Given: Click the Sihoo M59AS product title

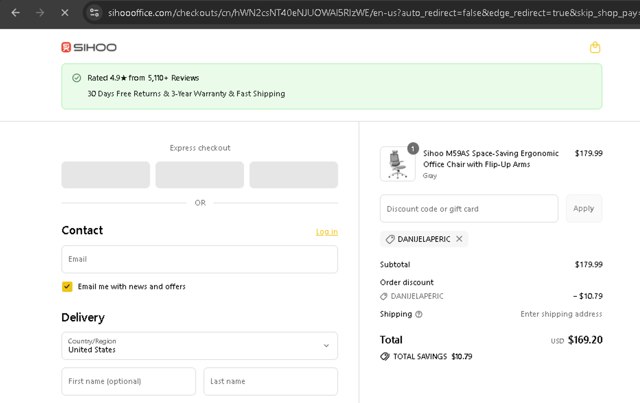Looking at the screenshot, I should (x=491, y=159).
